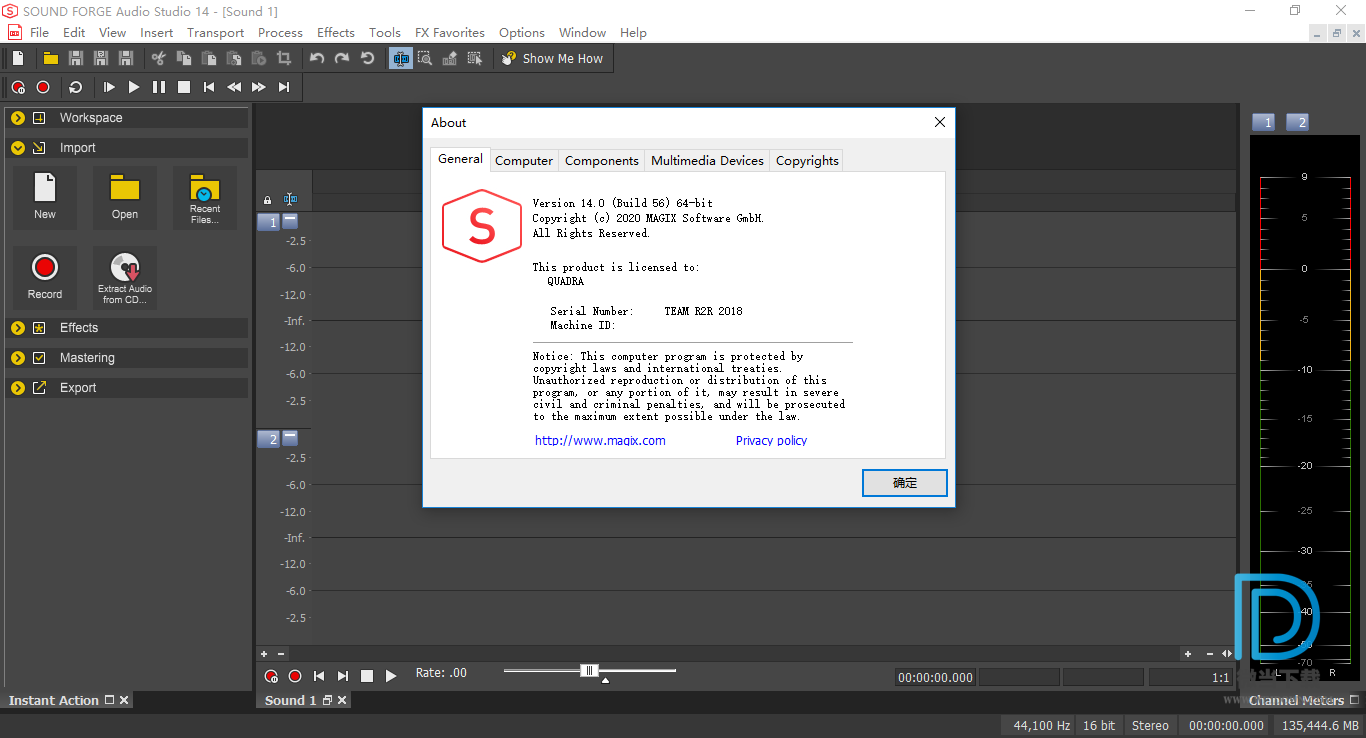1366x738 pixels.
Task: Click Pause in the transport toolbar
Action: pos(159,87)
